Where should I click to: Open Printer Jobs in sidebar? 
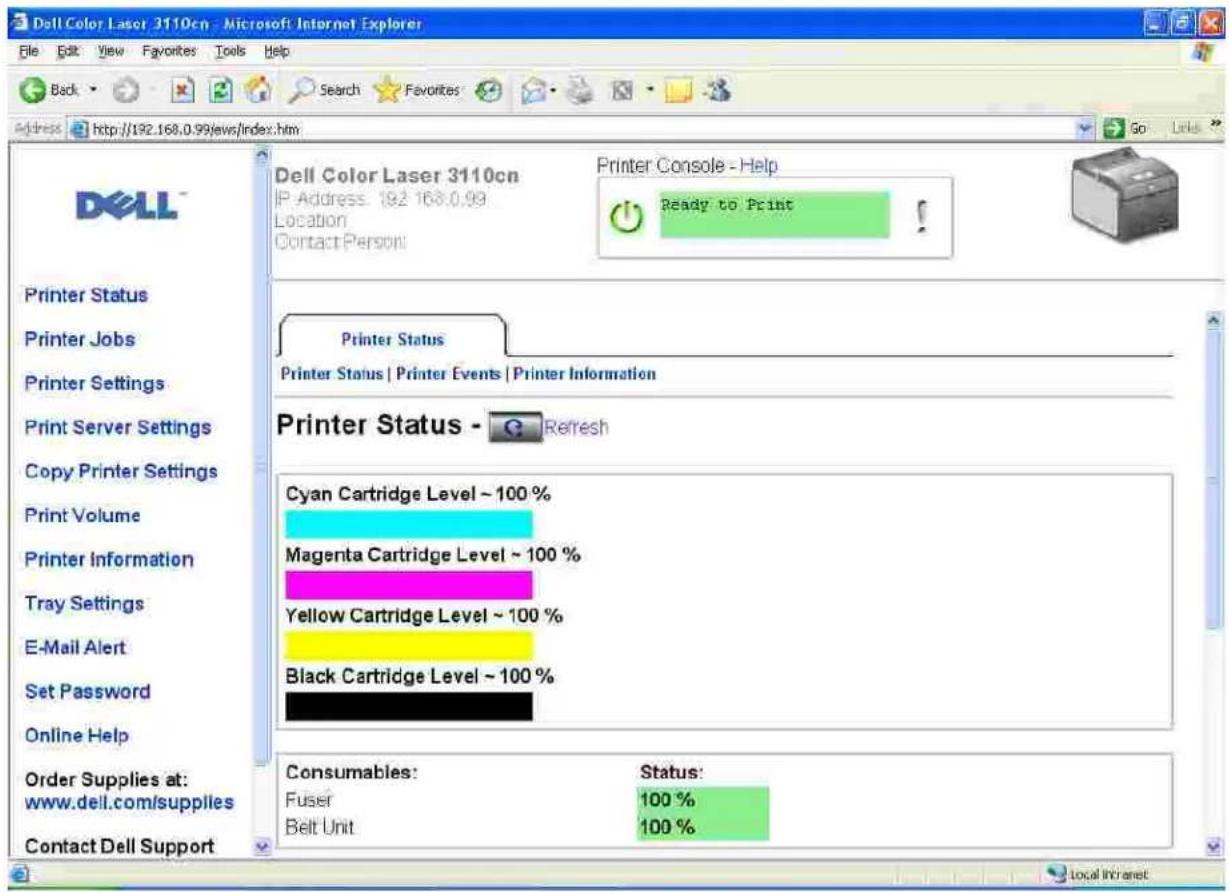click(79, 339)
